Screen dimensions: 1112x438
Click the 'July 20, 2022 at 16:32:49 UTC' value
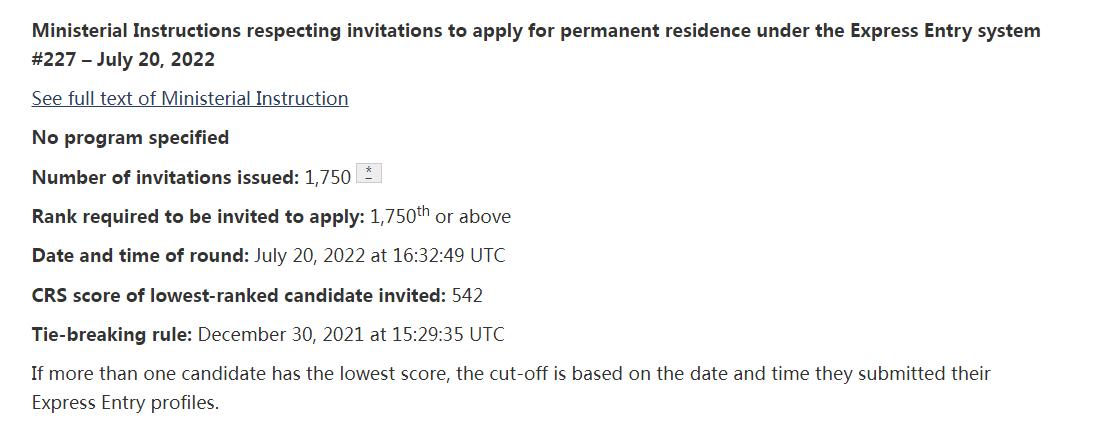[380, 255]
